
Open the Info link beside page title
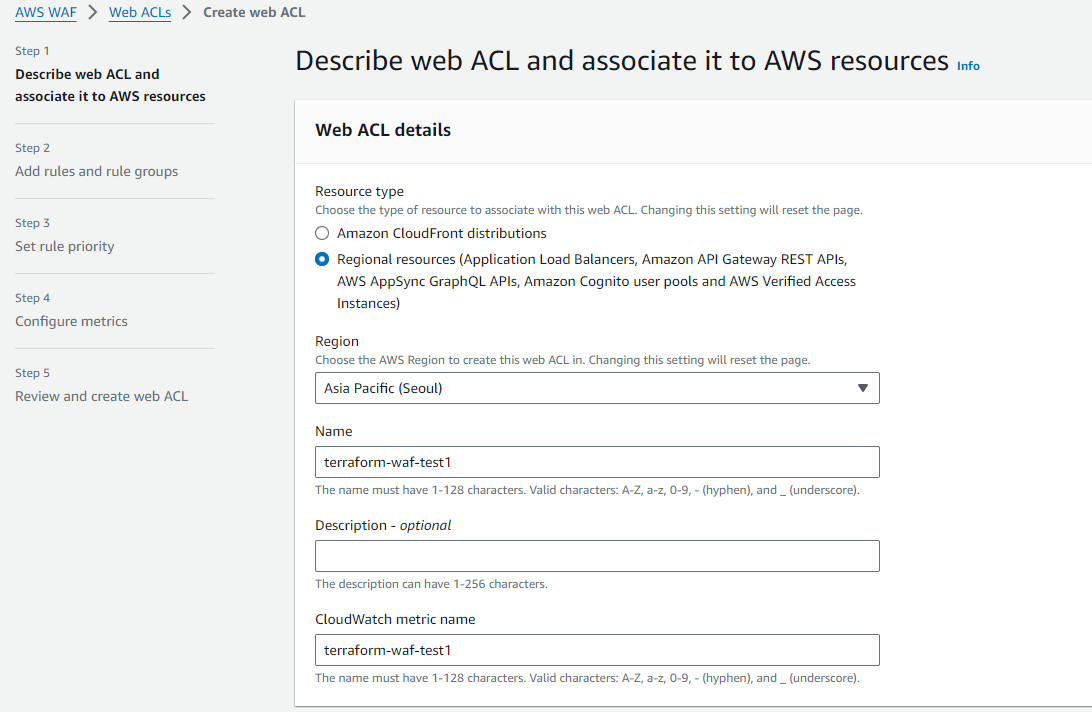point(968,65)
